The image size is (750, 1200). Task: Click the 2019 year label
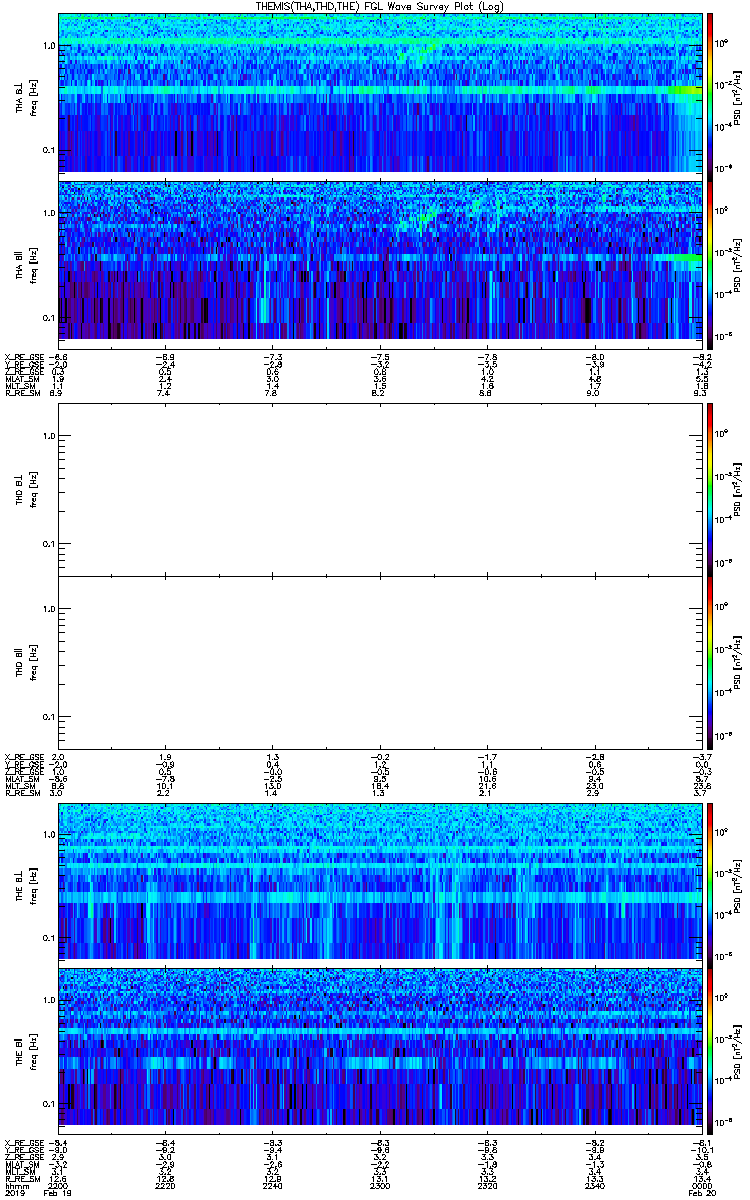click(x=16, y=1192)
